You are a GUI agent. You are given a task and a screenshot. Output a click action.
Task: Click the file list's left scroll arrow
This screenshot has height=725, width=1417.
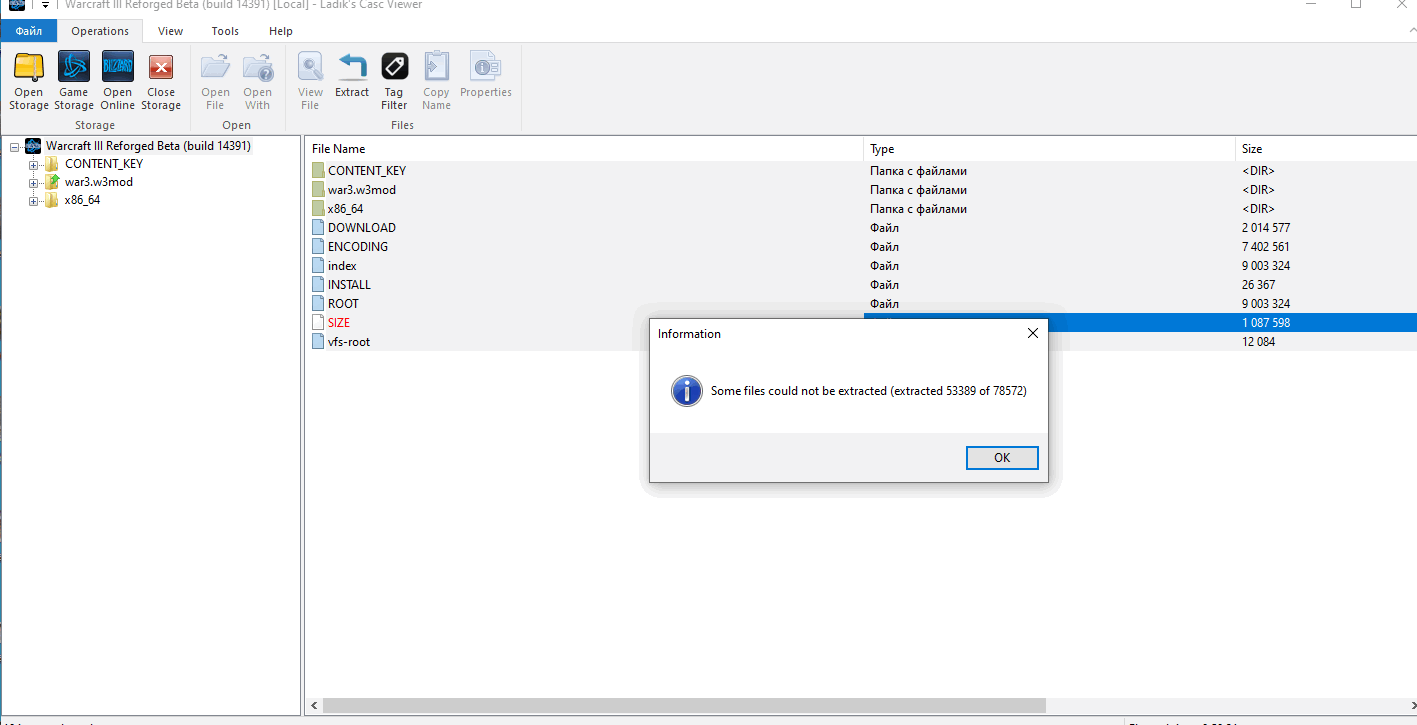pyautogui.click(x=312, y=706)
